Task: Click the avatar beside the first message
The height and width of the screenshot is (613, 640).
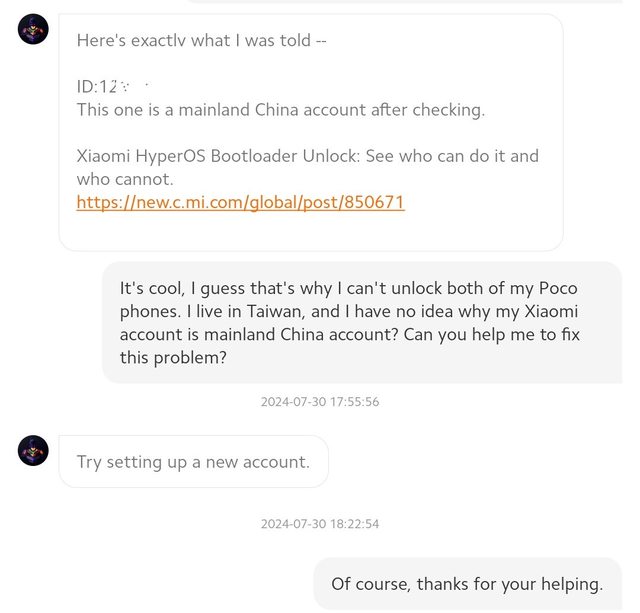Action: pos(33,29)
